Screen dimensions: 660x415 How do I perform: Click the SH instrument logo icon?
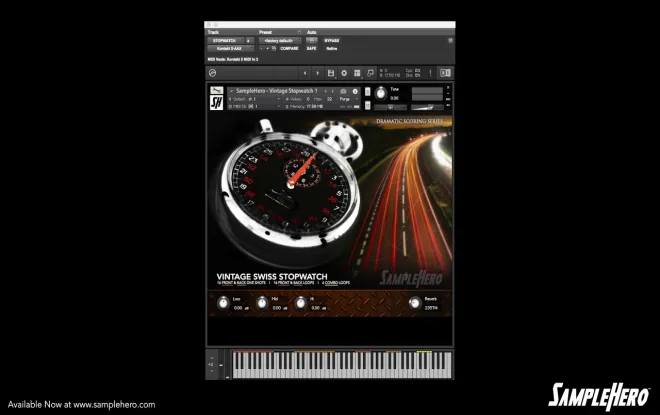pos(216,103)
